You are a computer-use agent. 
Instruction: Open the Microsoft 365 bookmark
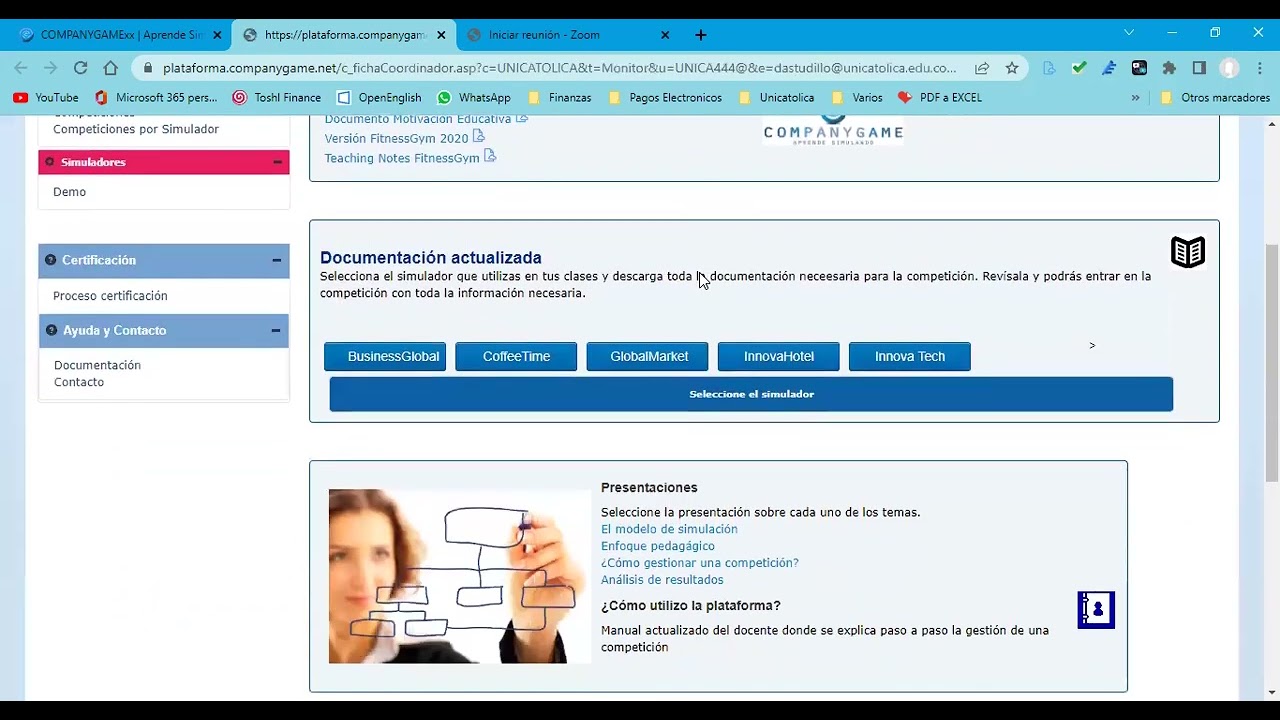156,98
